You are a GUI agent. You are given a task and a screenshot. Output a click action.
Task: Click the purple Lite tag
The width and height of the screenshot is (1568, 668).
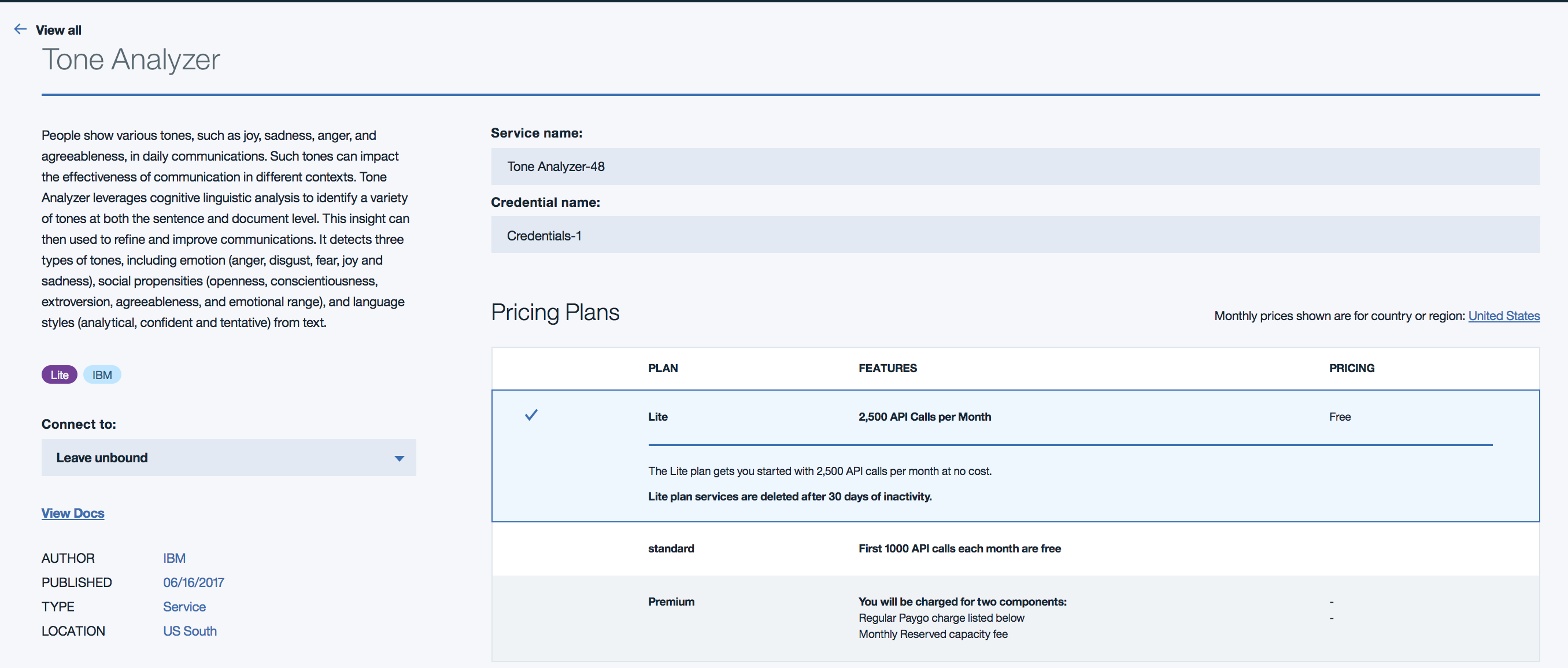click(59, 375)
